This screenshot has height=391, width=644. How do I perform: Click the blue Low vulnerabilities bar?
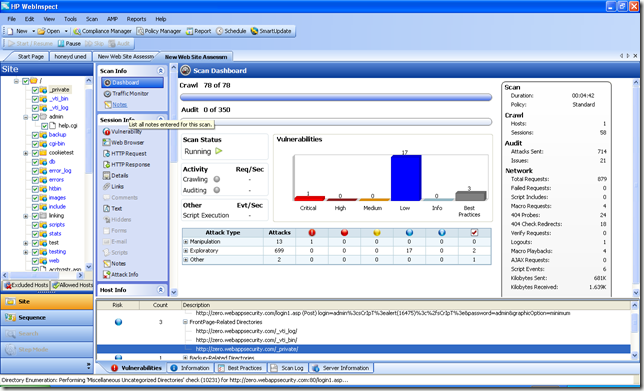(406, 178)
